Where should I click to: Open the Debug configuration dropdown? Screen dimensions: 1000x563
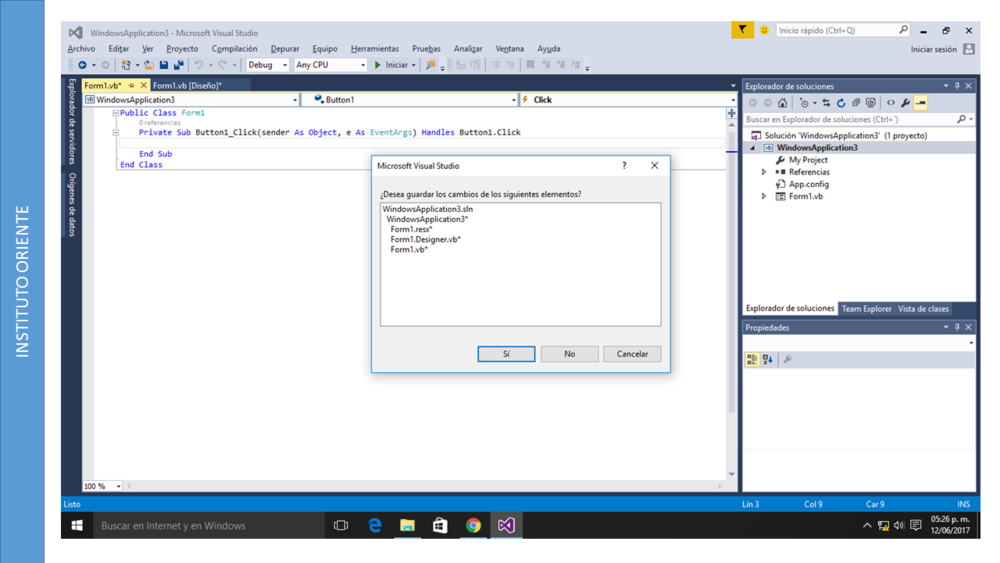pos(268,65)
